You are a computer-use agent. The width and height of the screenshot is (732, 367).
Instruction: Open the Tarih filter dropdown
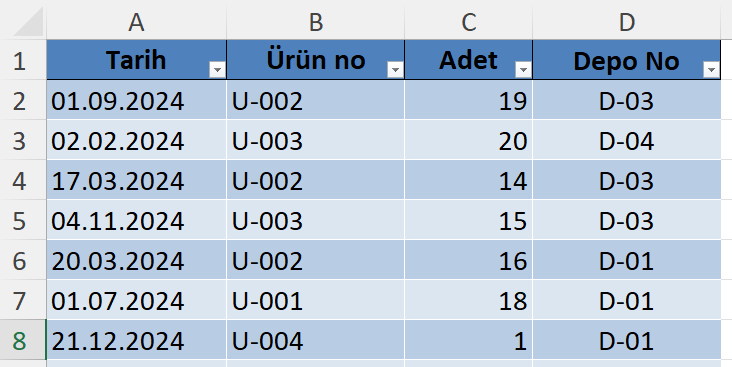tap(217, 70)
